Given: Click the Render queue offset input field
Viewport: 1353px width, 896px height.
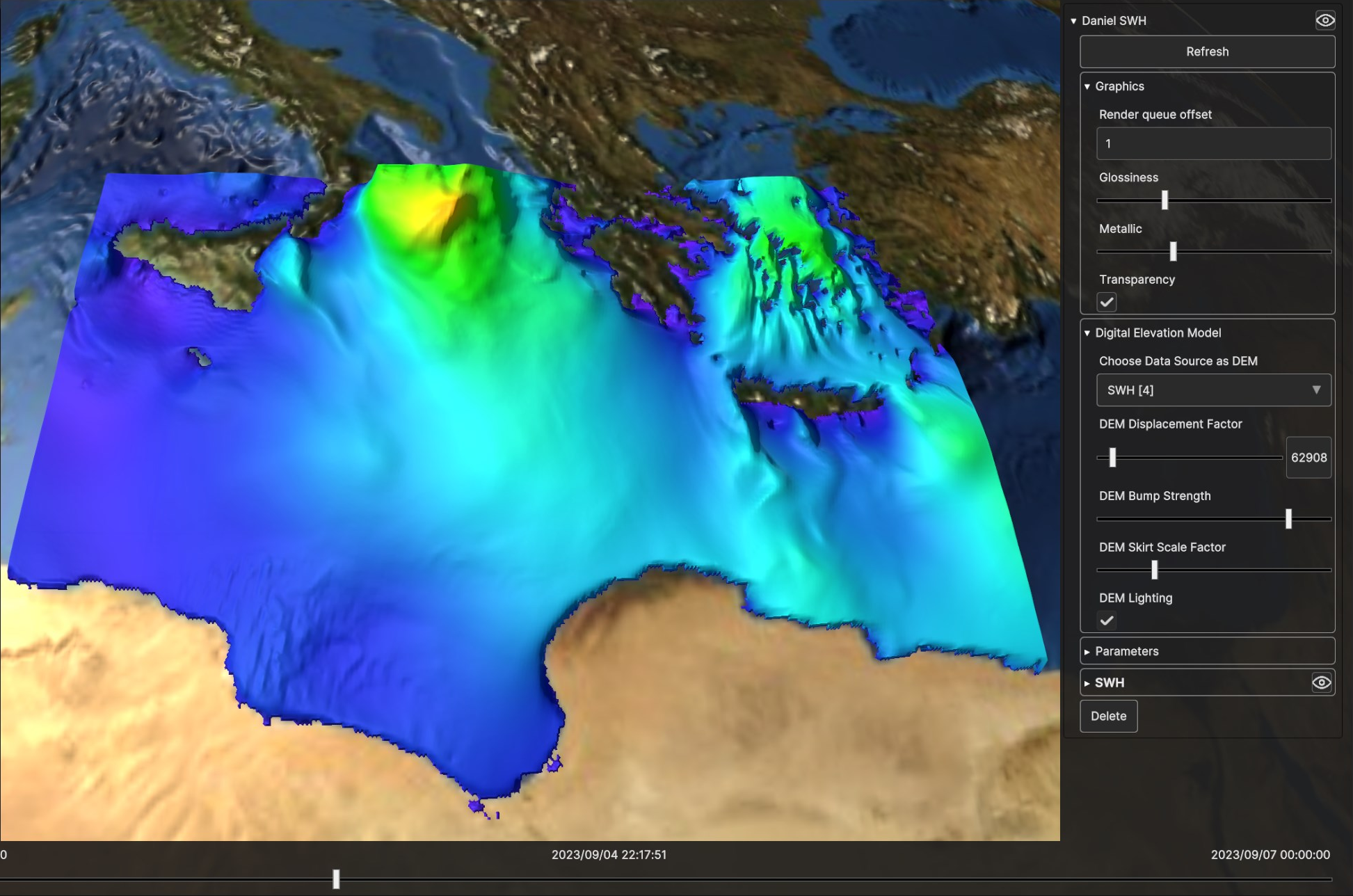Looking at the screenshot, I should (x=1213, y=143).
